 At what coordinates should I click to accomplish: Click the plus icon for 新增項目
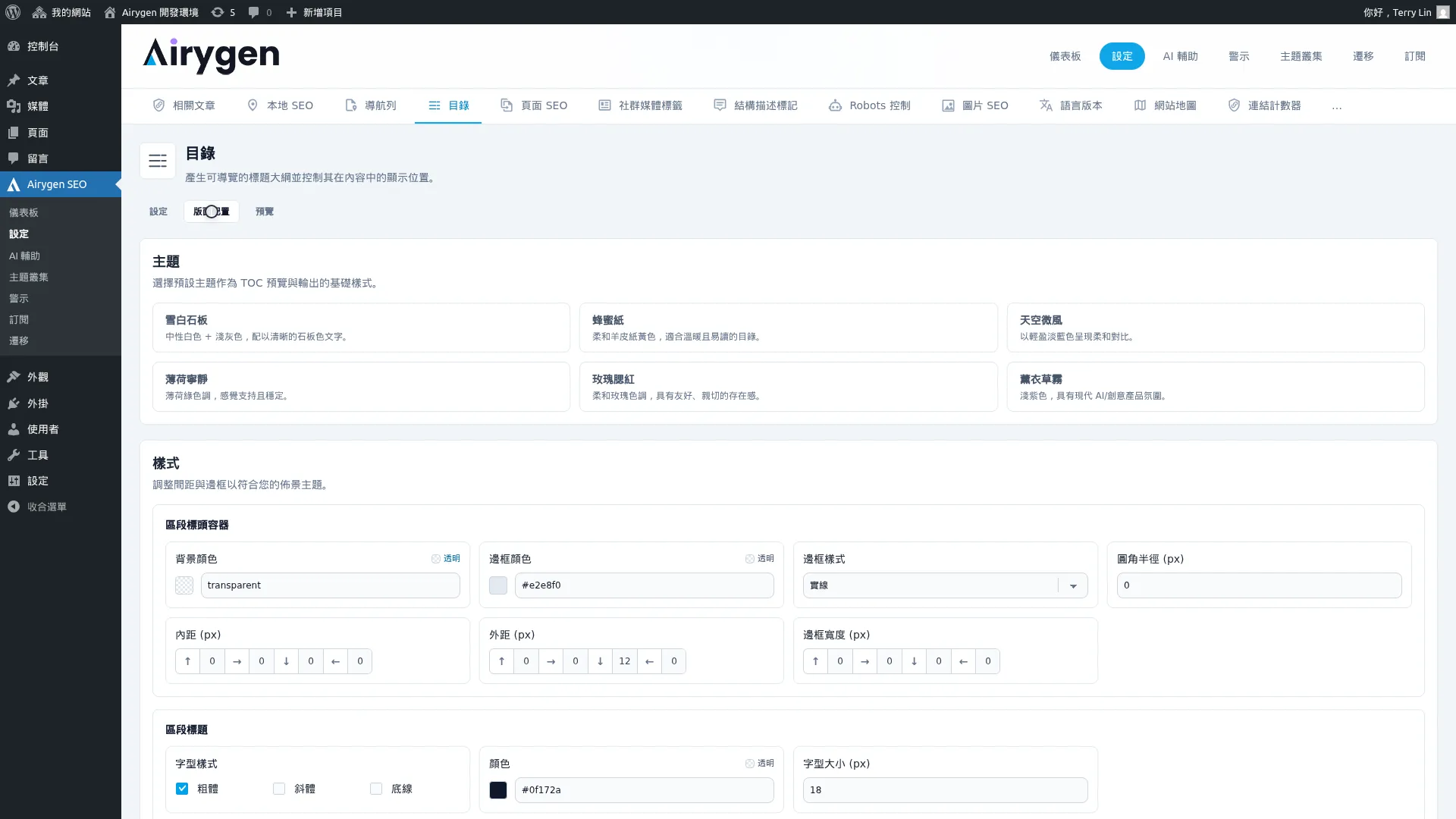pos(291,12)
